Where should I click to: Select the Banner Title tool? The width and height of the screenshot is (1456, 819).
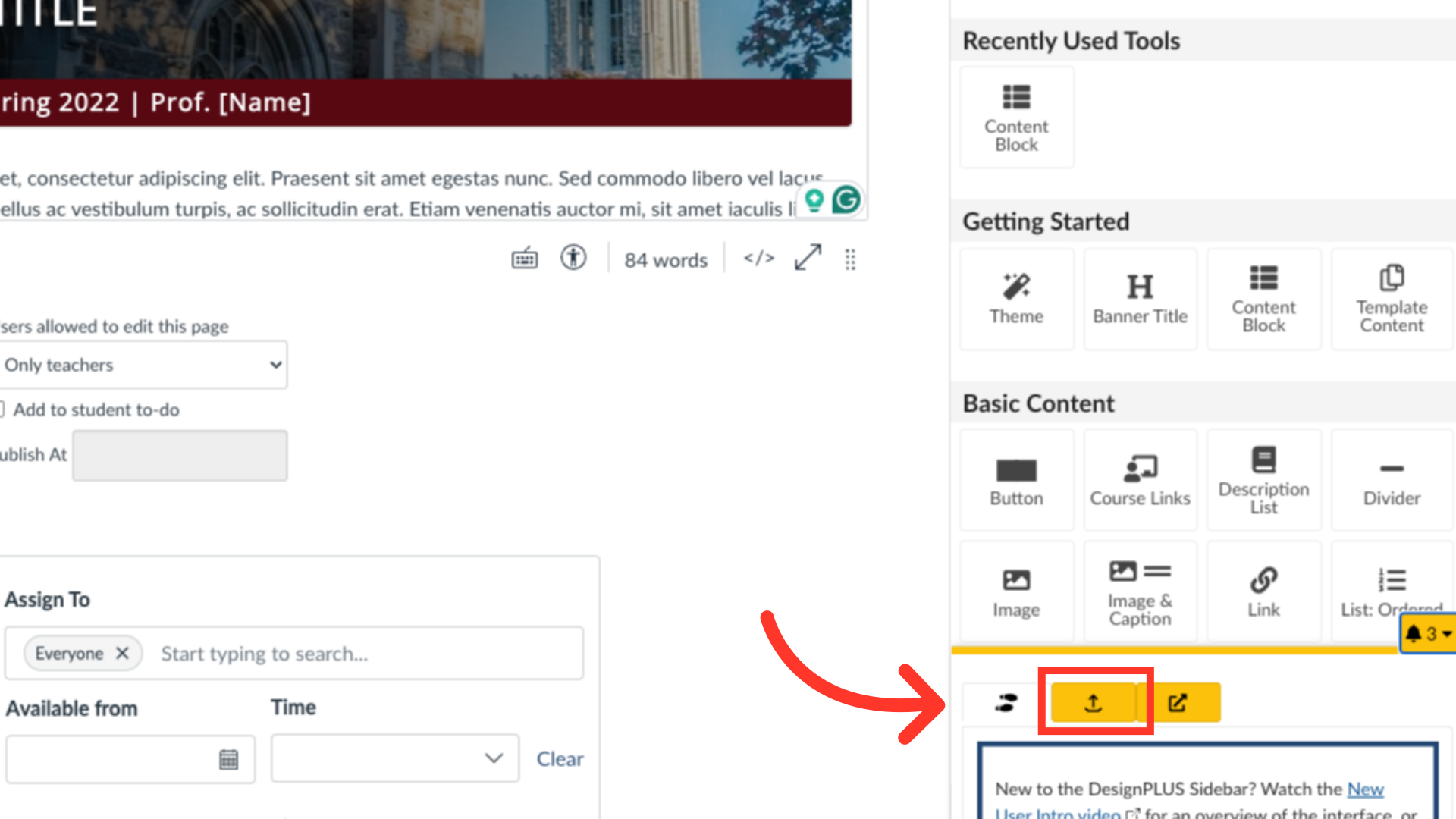[1140, 299]
